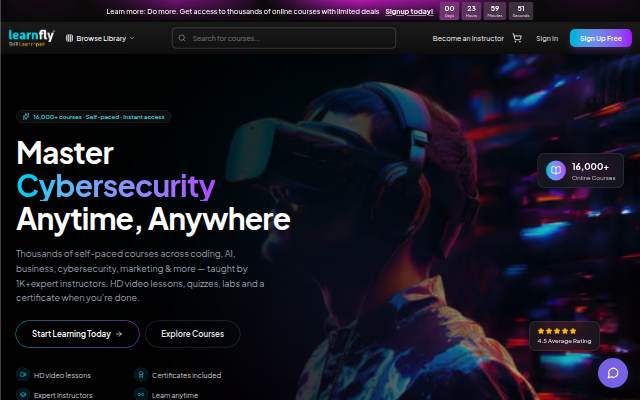Click the five-star rating icons
The width and height of the screenshot is (640, 400).
pyautogui.click(x=557, y=331)
